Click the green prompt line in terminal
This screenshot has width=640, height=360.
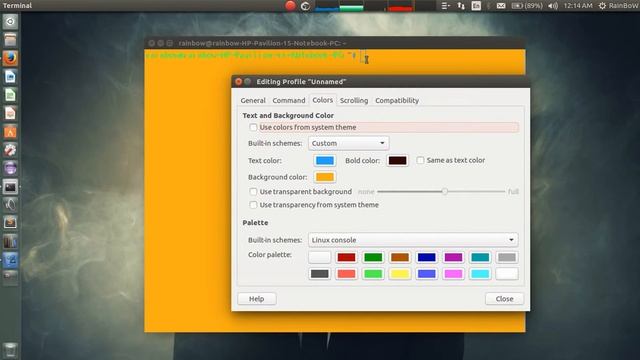(251, 55)
